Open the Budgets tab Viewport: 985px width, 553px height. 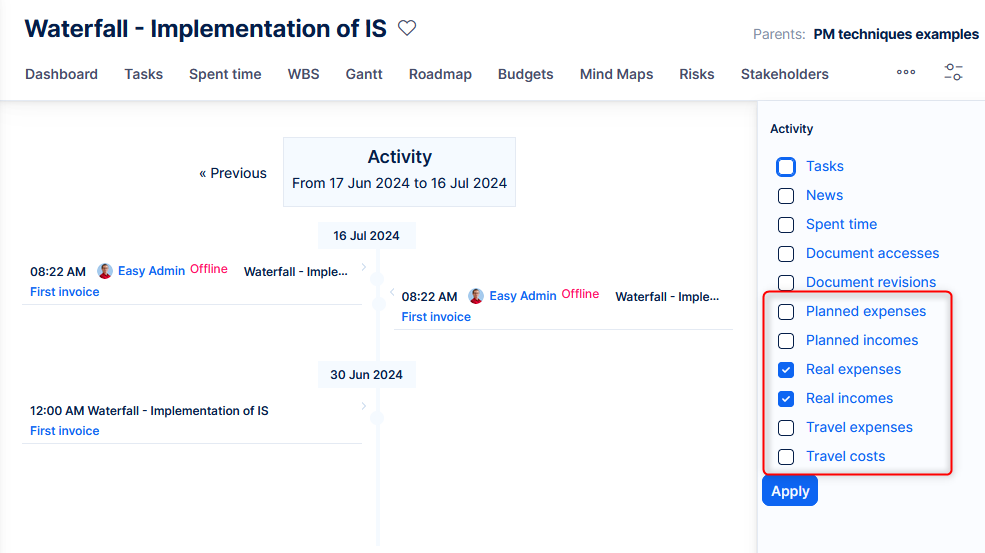[525, 74]
